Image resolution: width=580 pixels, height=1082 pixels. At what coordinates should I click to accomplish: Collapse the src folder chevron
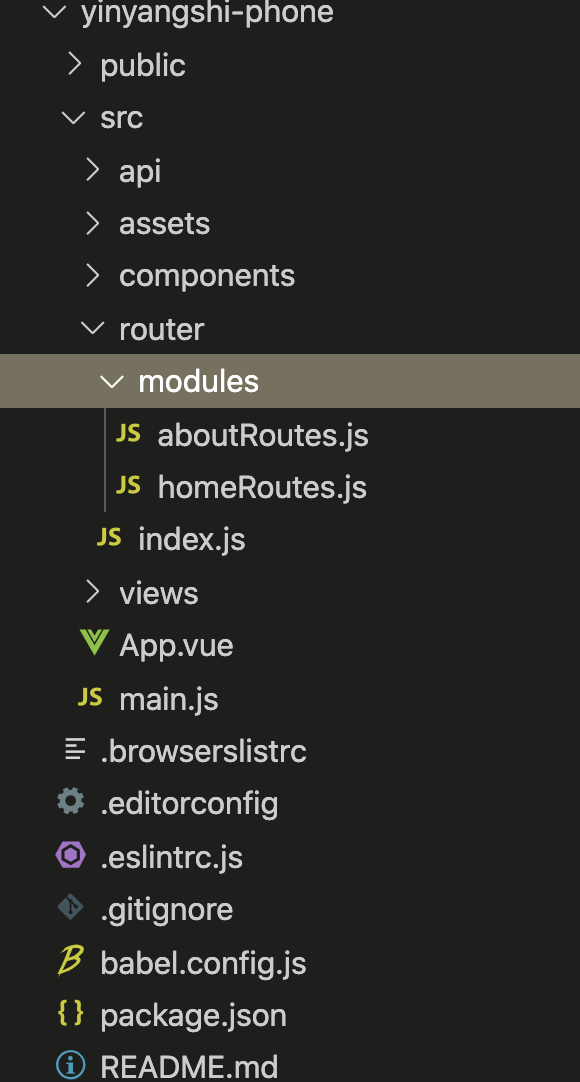click(x=73, y=117)
